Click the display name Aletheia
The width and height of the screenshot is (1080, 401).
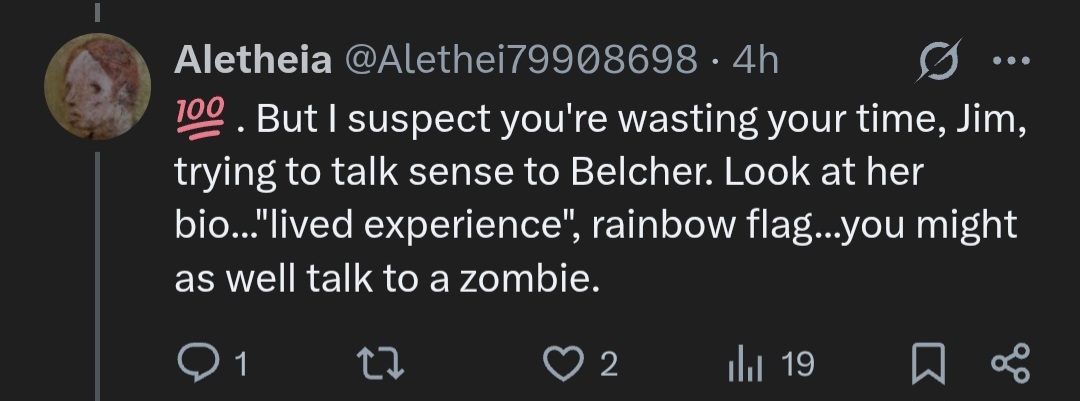(x=253, y=62)
